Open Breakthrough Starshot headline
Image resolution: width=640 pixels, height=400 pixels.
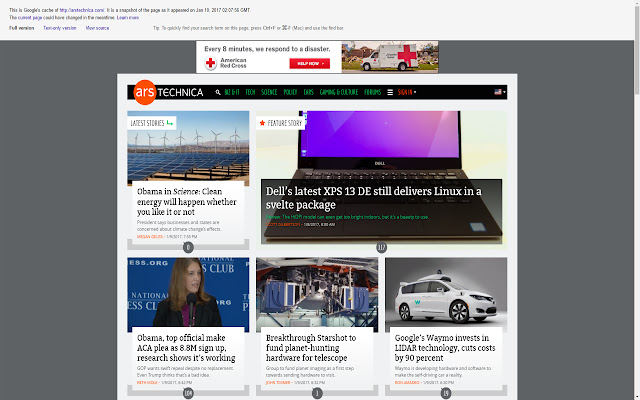click(311, 348)
